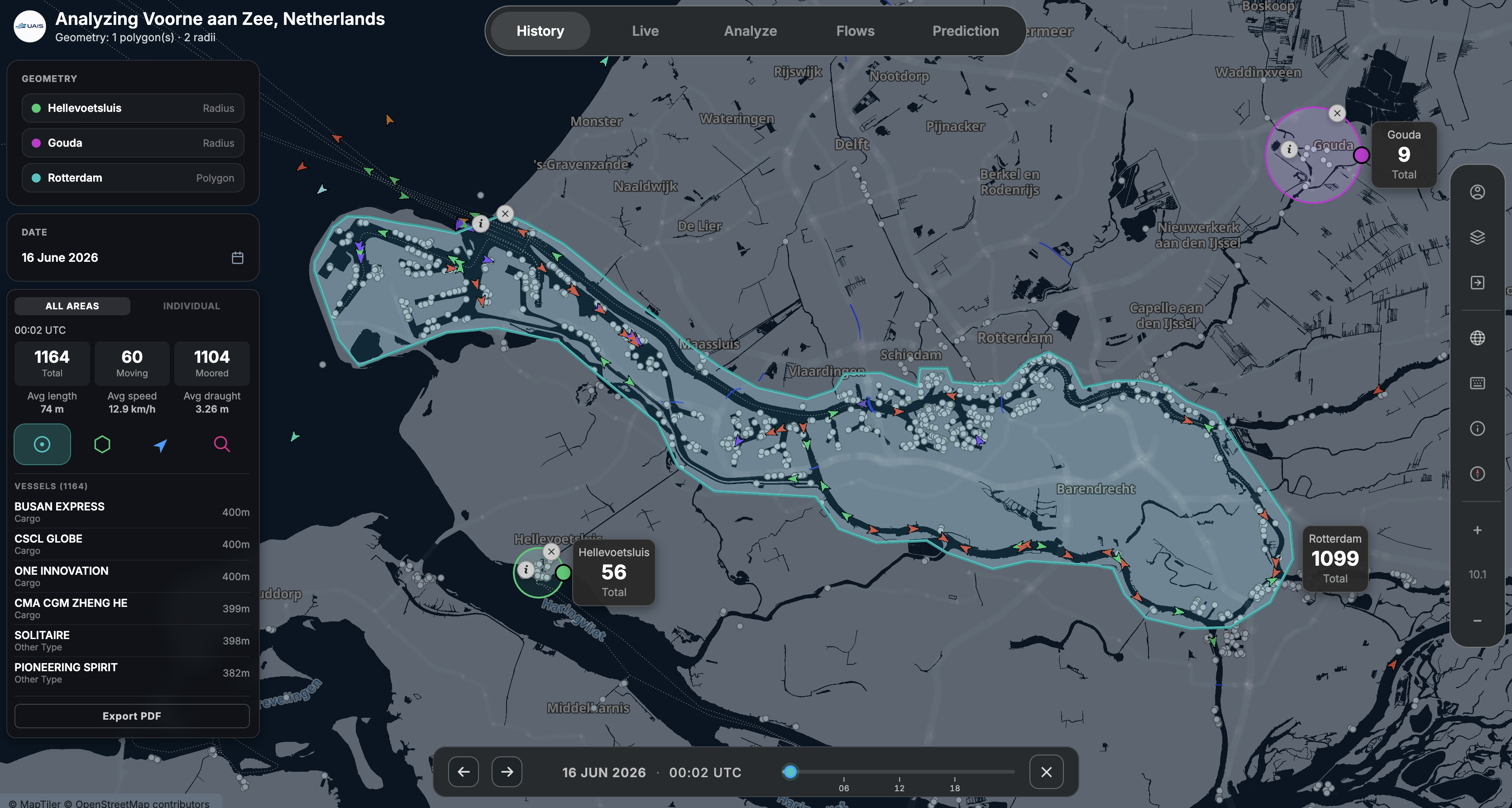Click the UAIS logo icon
Viewport: 1512px width, 808px height.
29,26
